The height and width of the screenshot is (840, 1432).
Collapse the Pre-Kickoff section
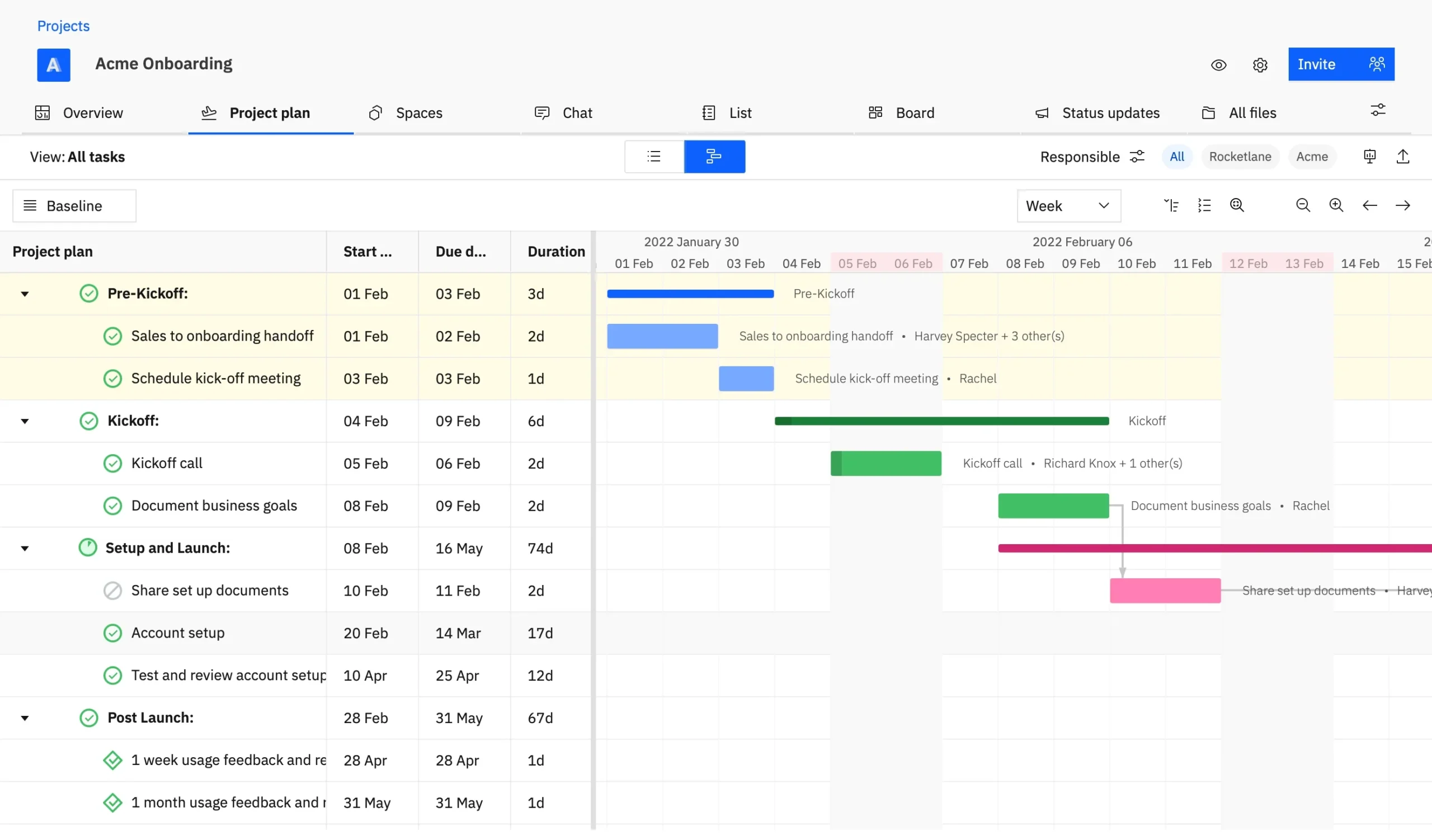pyautogui.click(x=25, y=294)
